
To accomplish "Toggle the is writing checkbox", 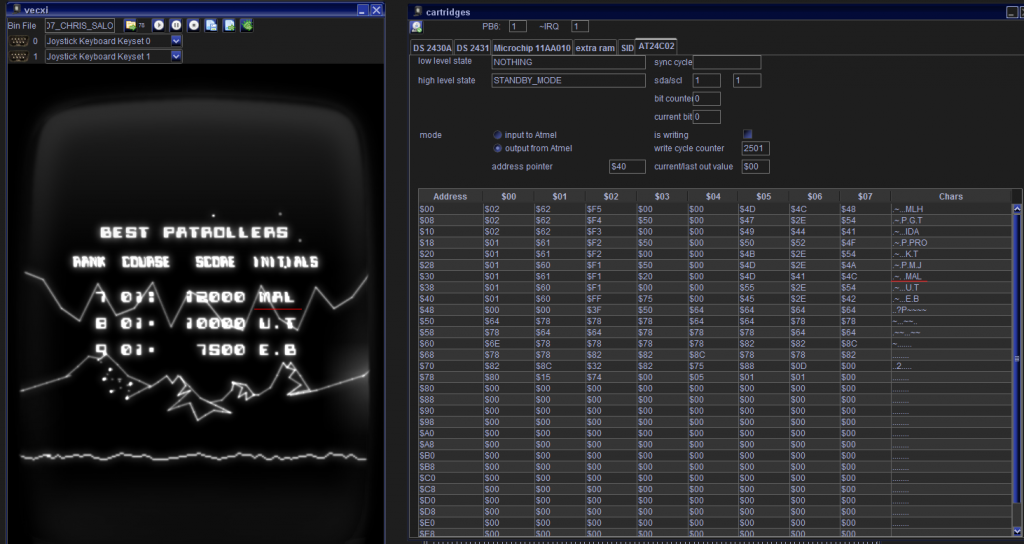I will point(747,134).
